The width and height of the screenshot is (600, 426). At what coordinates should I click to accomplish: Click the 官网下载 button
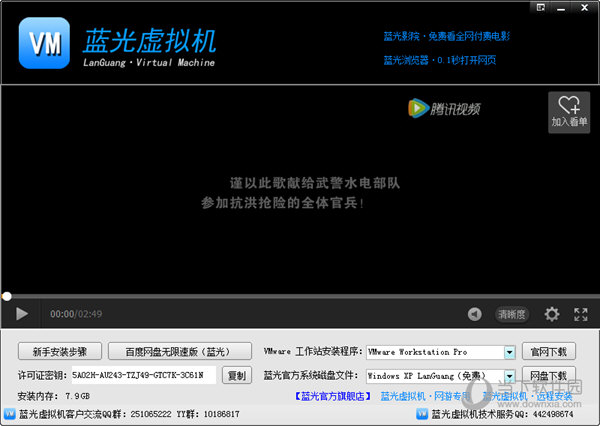(x=549, y=351)
